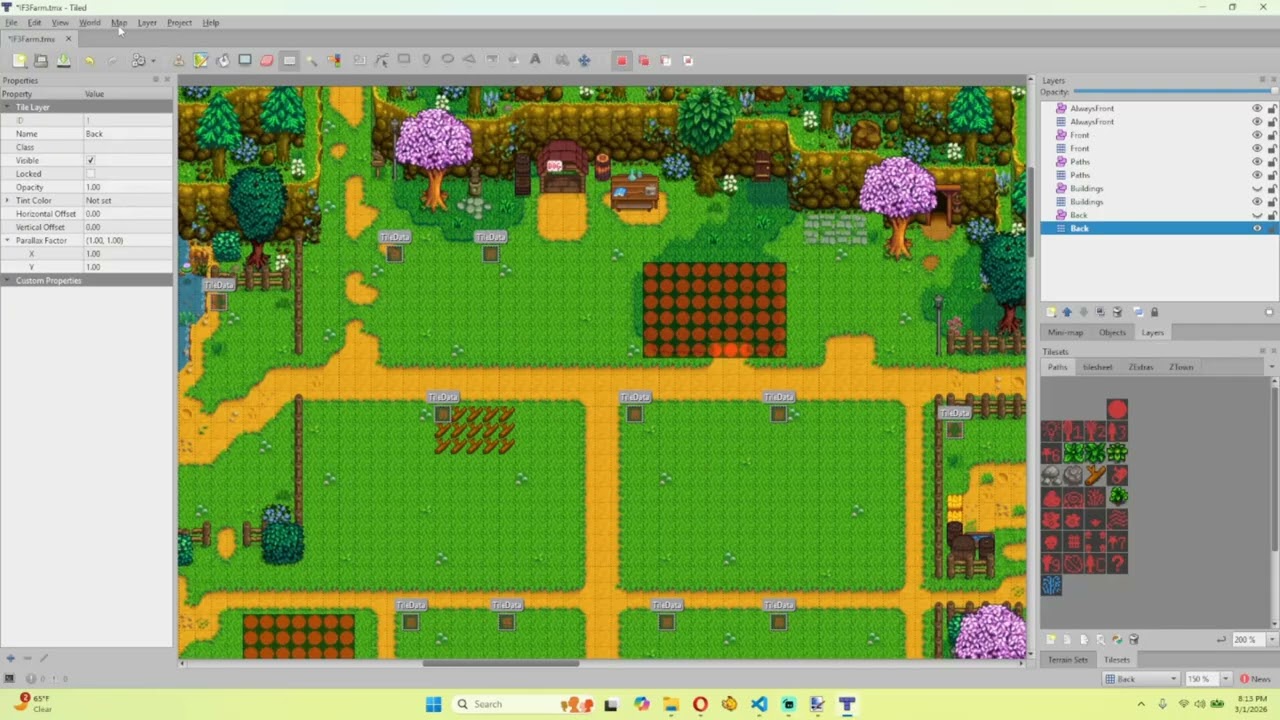The width and height of the screenshot is (1280, 720).
Task: Select the Bucket Fill tool
Action: (222, 60)
